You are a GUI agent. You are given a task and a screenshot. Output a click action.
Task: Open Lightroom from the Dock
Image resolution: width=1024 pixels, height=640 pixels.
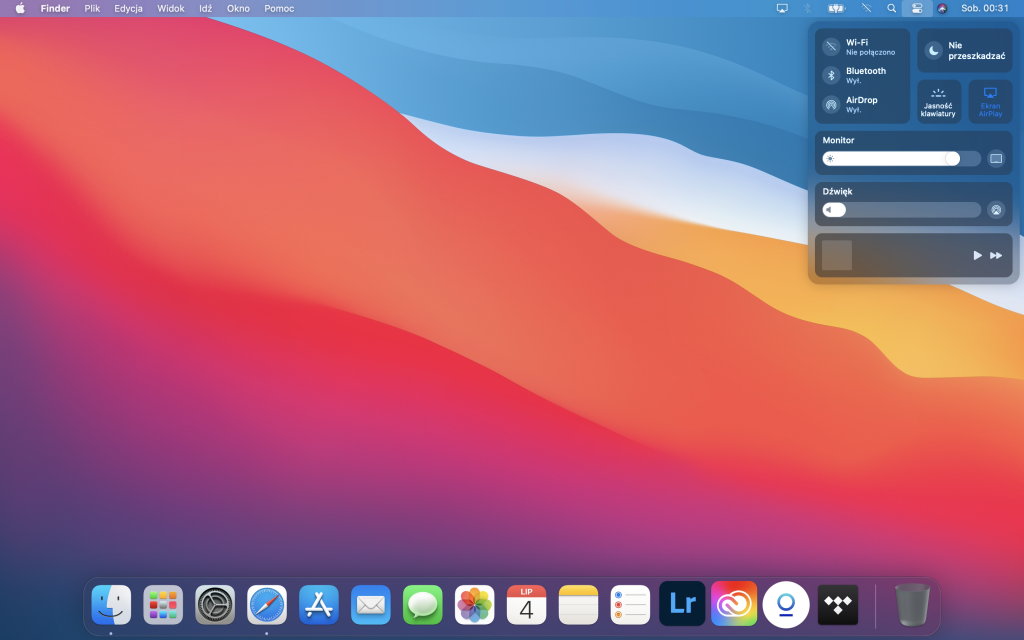coord(682,604)
